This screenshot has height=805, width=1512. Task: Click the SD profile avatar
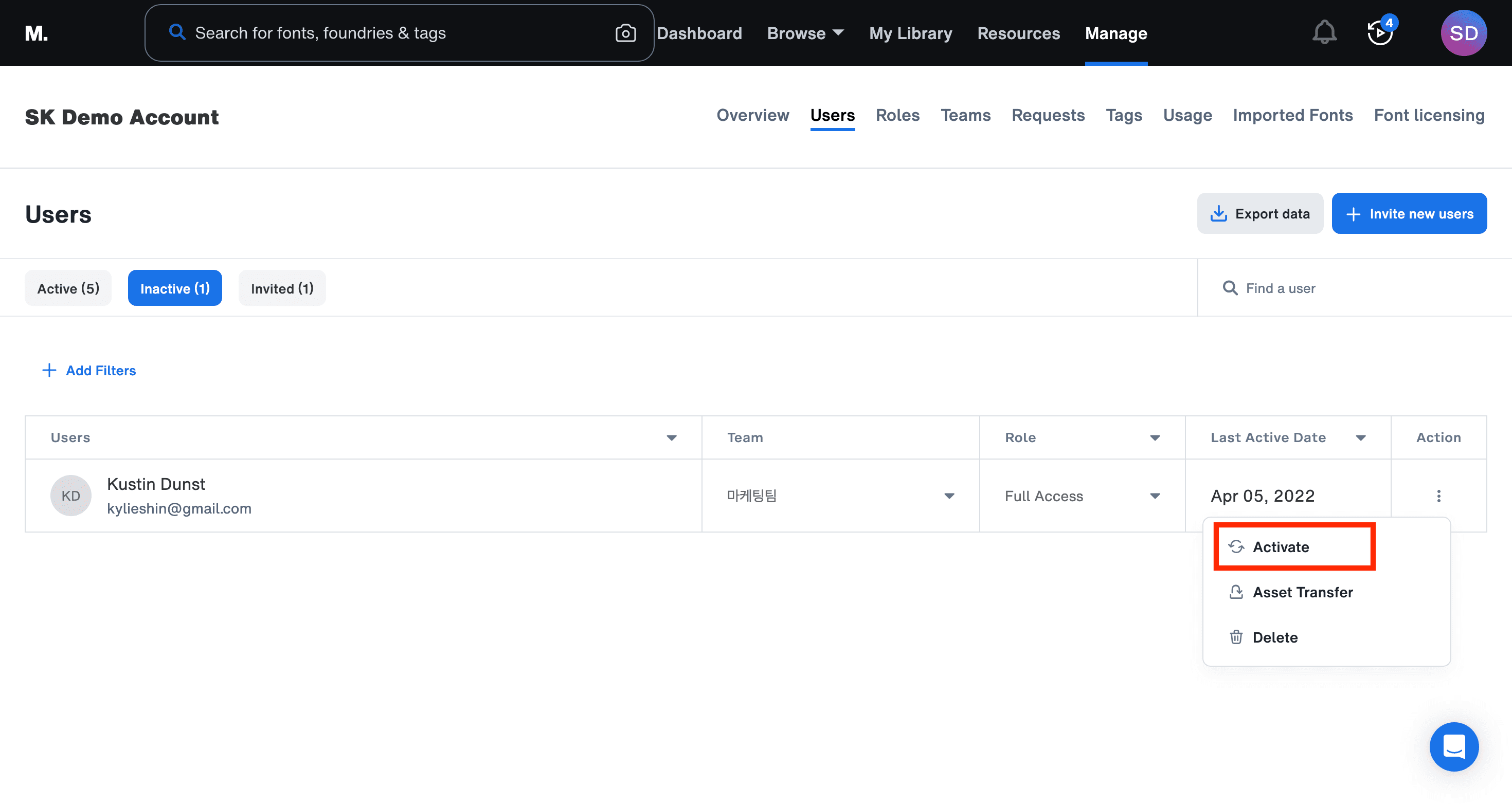(x=1463, y=33)
